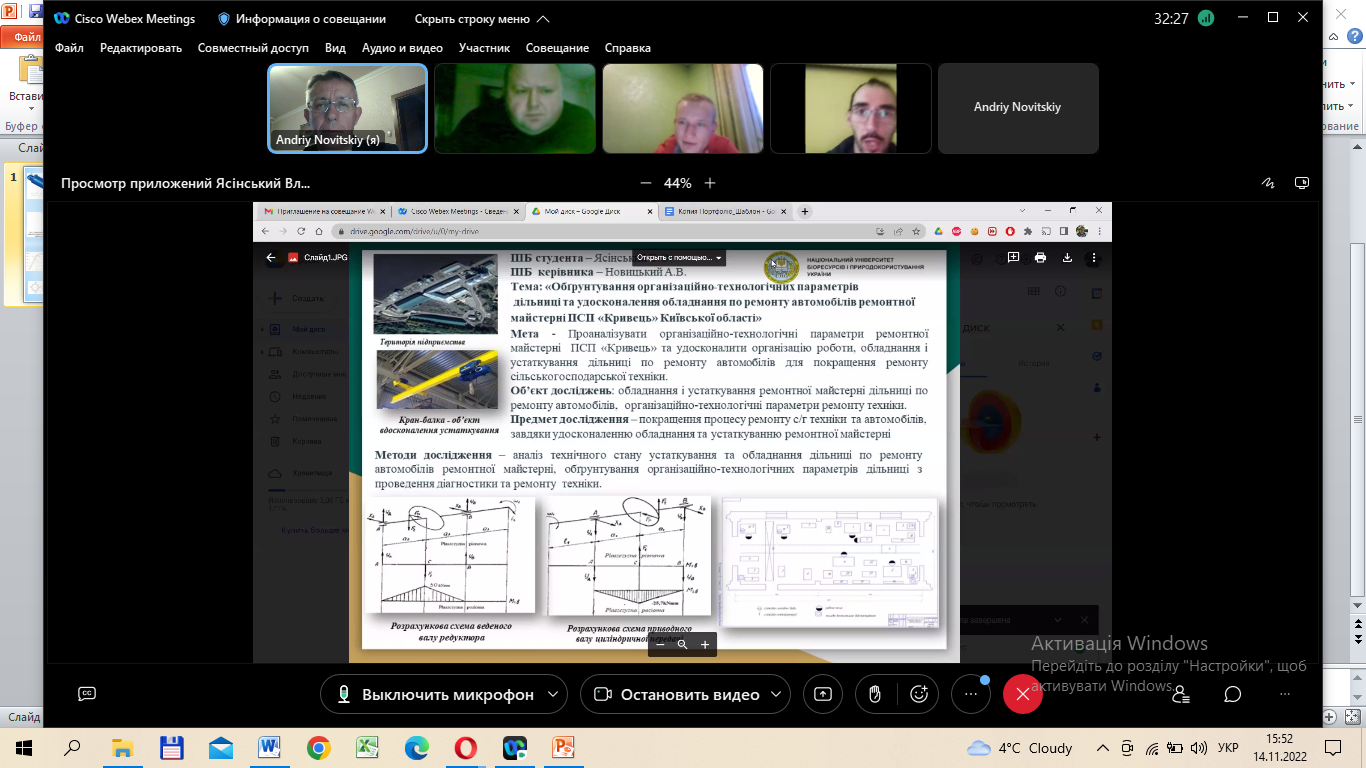Zoom in shared view with plus

[710, 183]
